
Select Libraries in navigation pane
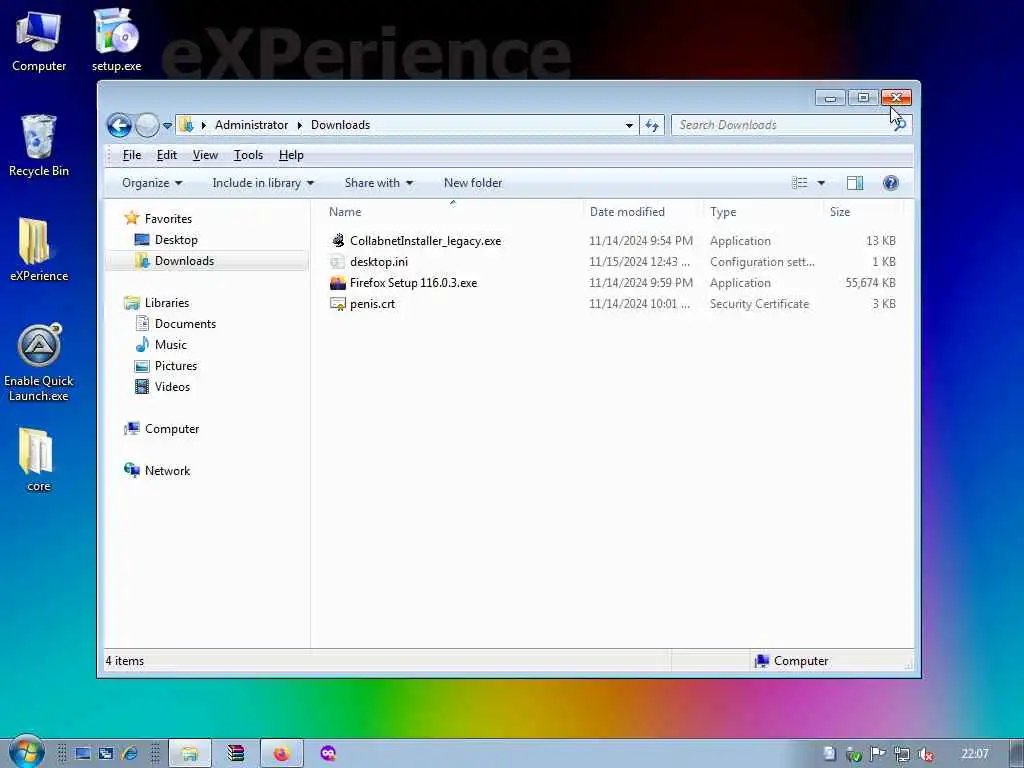(x=167, y=302)
